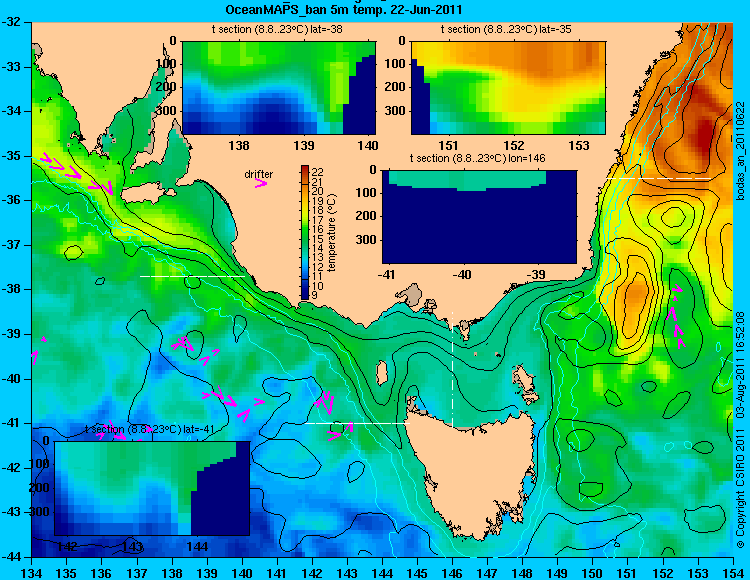Open the lat=-41 temperature section inset plot
750x580 pixels.
click(x=152, y=488)
